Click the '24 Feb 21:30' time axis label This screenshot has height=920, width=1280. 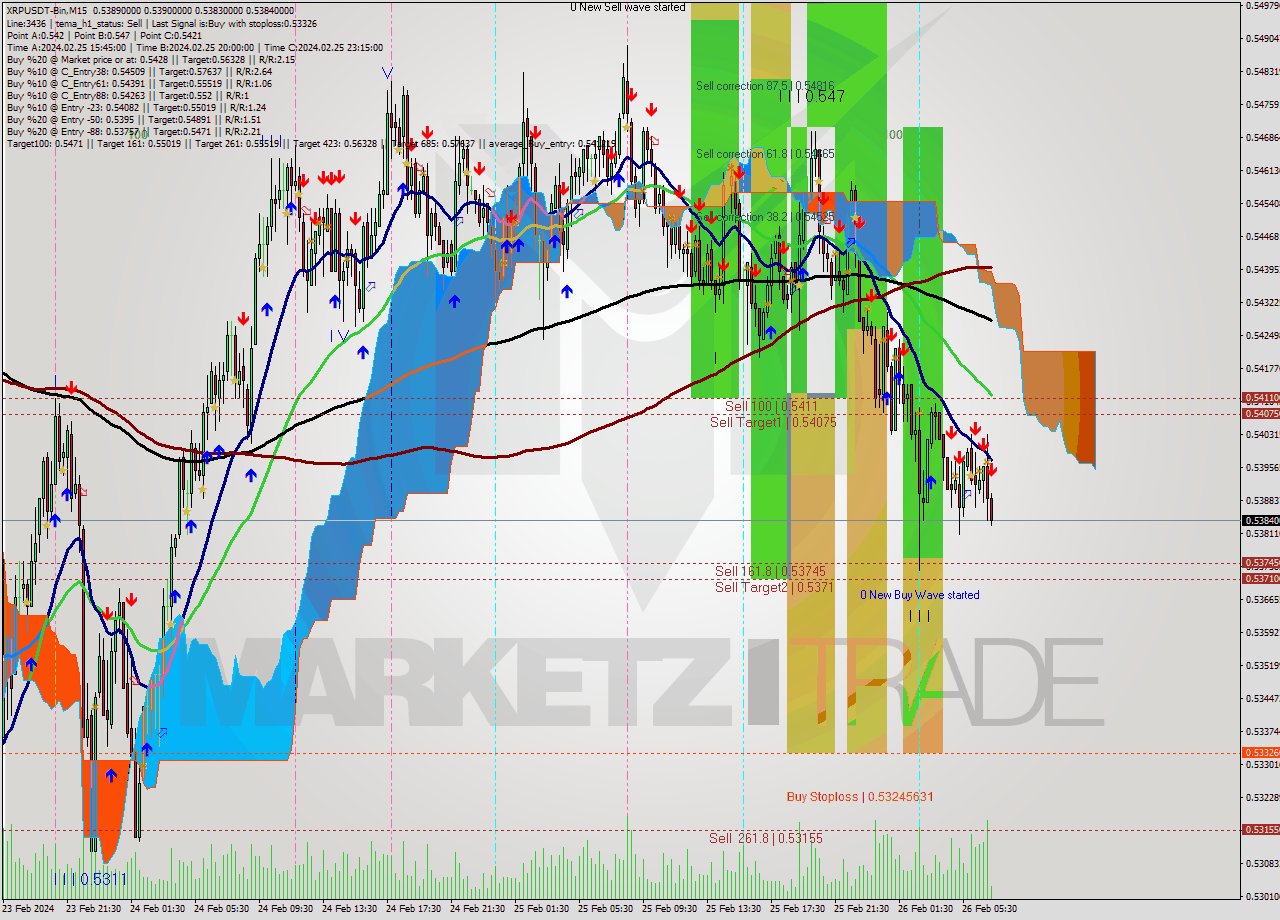(x=479, y=909)
